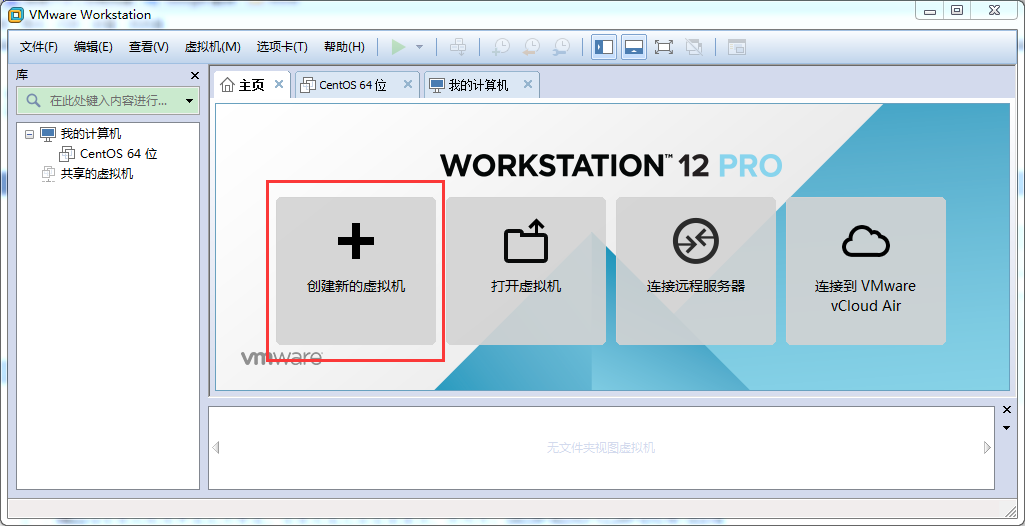Screen dimensions: 1025x526
Task: Click 连接到 VMware vCloud Air cloud tile
Action: [x=865, y=270]
